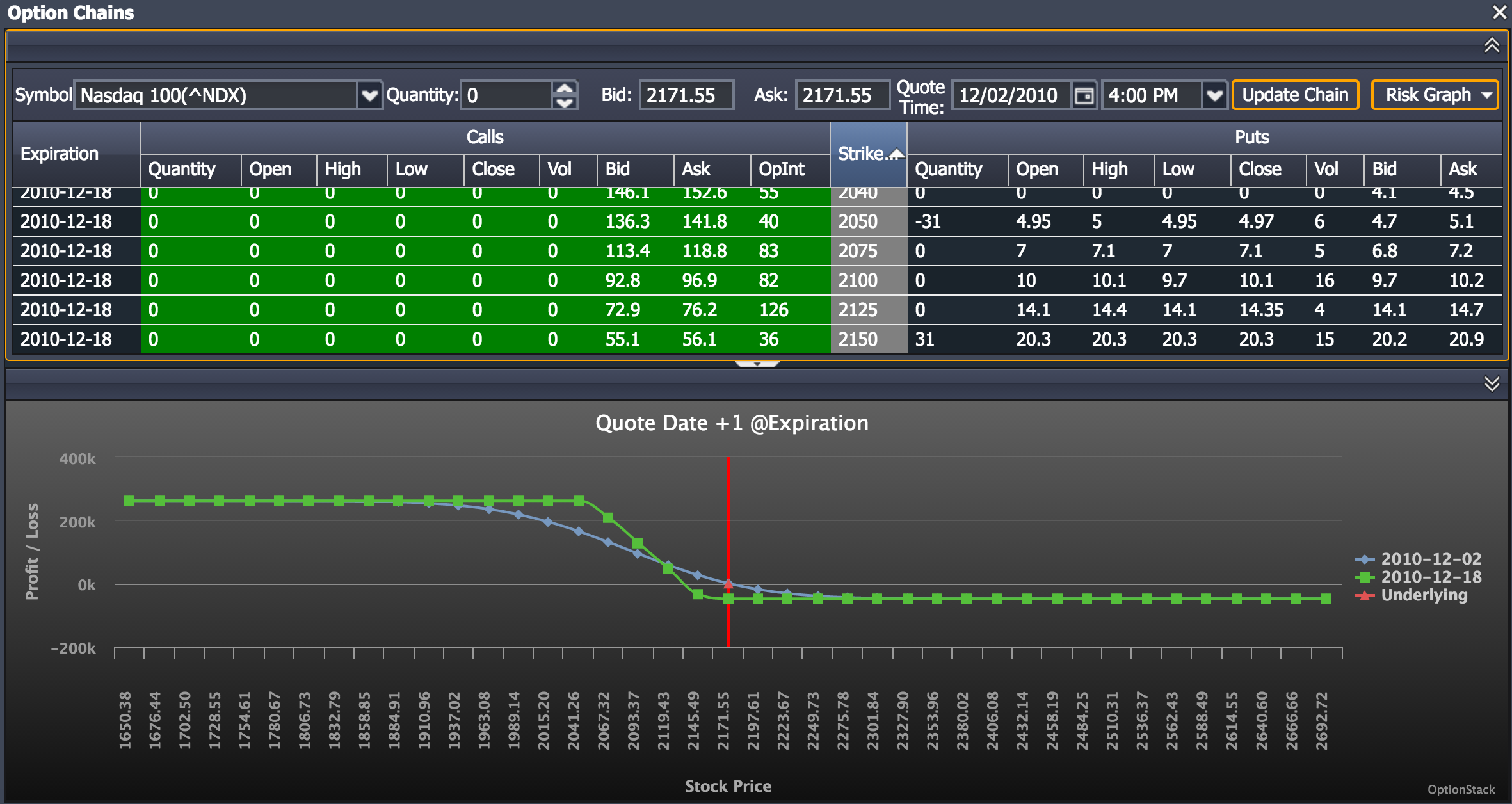Sort by Puts Low column header
Screen dimensions: 1512x804
[1193, 170]
